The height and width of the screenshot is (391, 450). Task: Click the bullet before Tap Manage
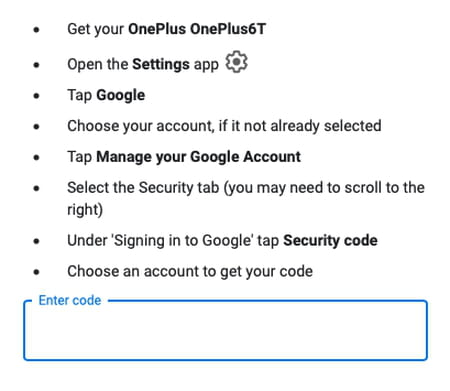pyautogui.click(x=36, y=157)
